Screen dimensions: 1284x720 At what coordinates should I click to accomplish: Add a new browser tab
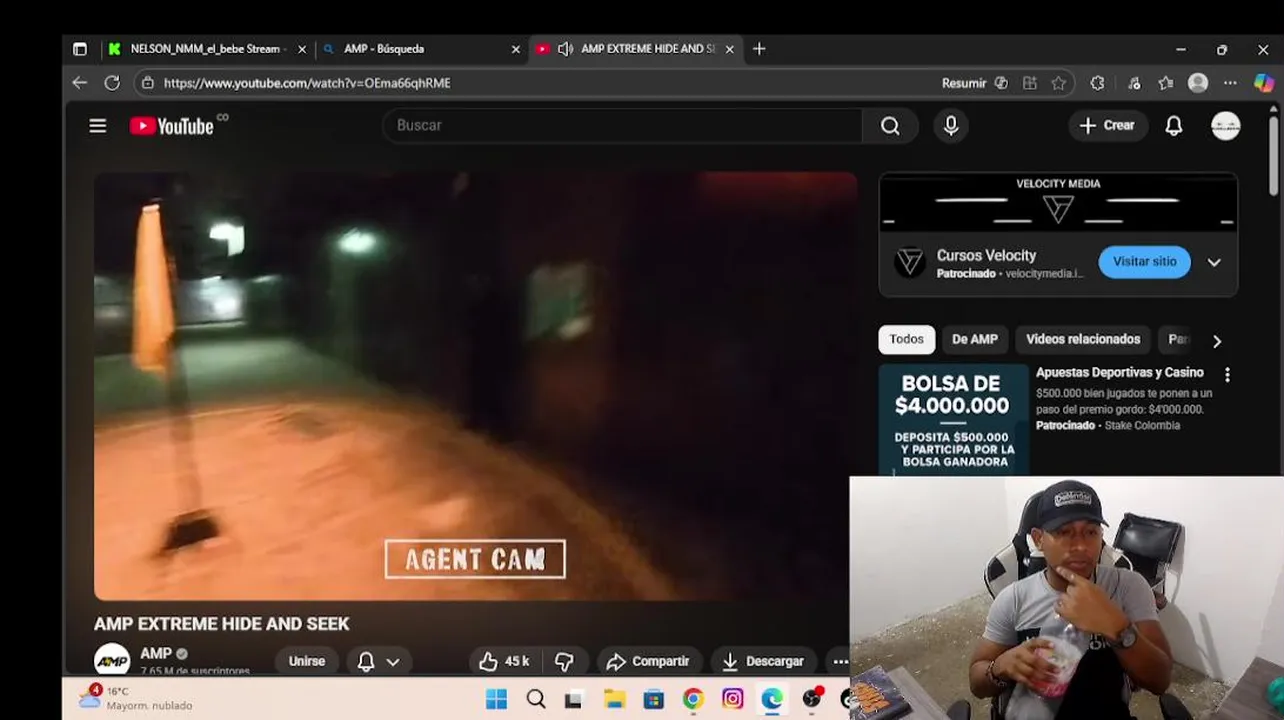tap(759, 49)
